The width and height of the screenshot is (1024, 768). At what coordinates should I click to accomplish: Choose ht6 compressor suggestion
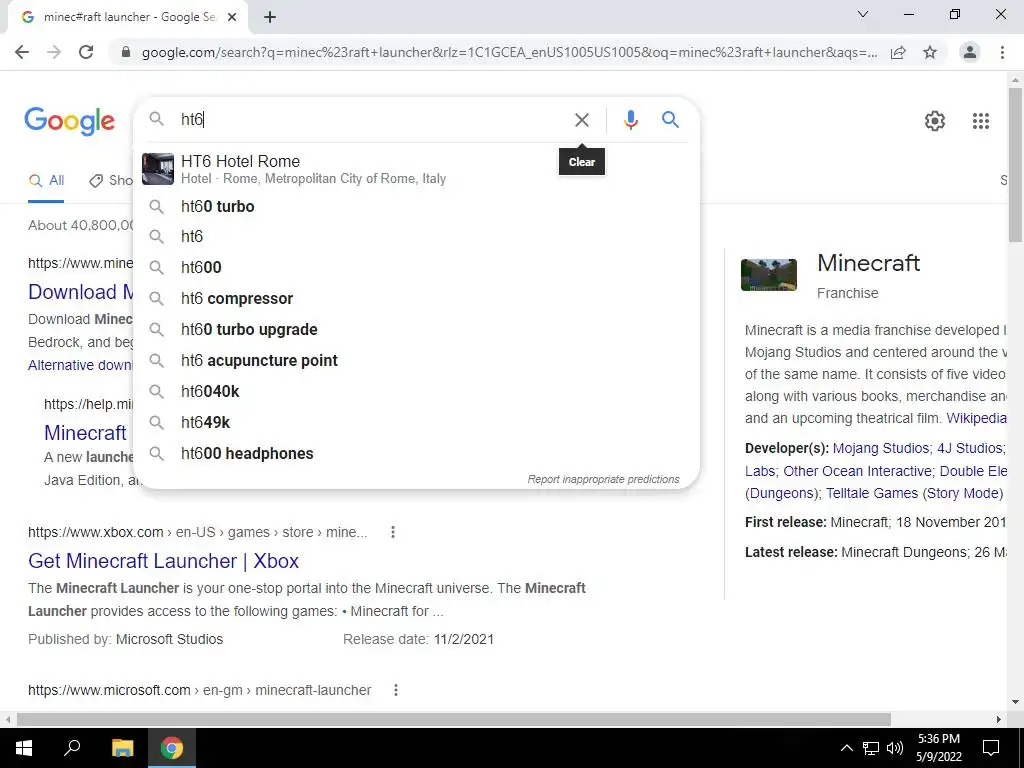point(416,298)
